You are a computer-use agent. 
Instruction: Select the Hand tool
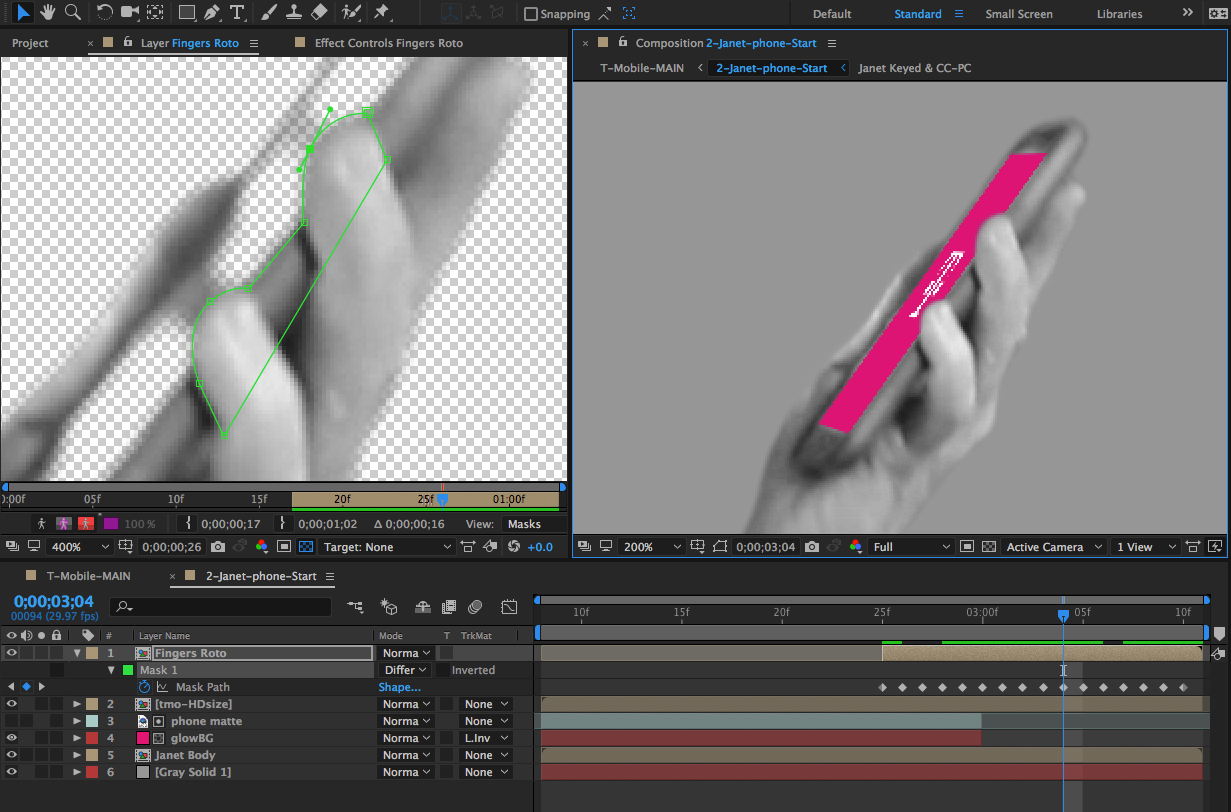click(47, 13)
